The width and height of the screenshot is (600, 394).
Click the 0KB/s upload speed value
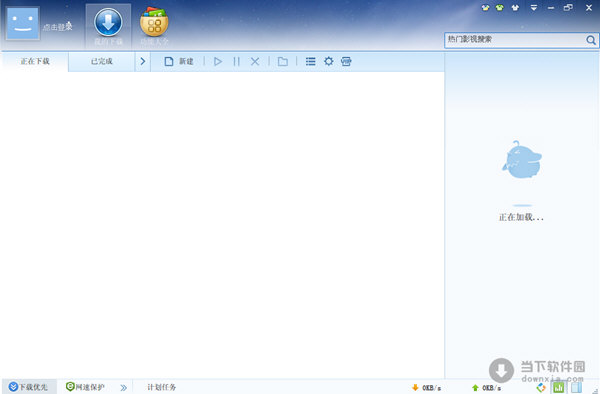click(x=491, y=388)
